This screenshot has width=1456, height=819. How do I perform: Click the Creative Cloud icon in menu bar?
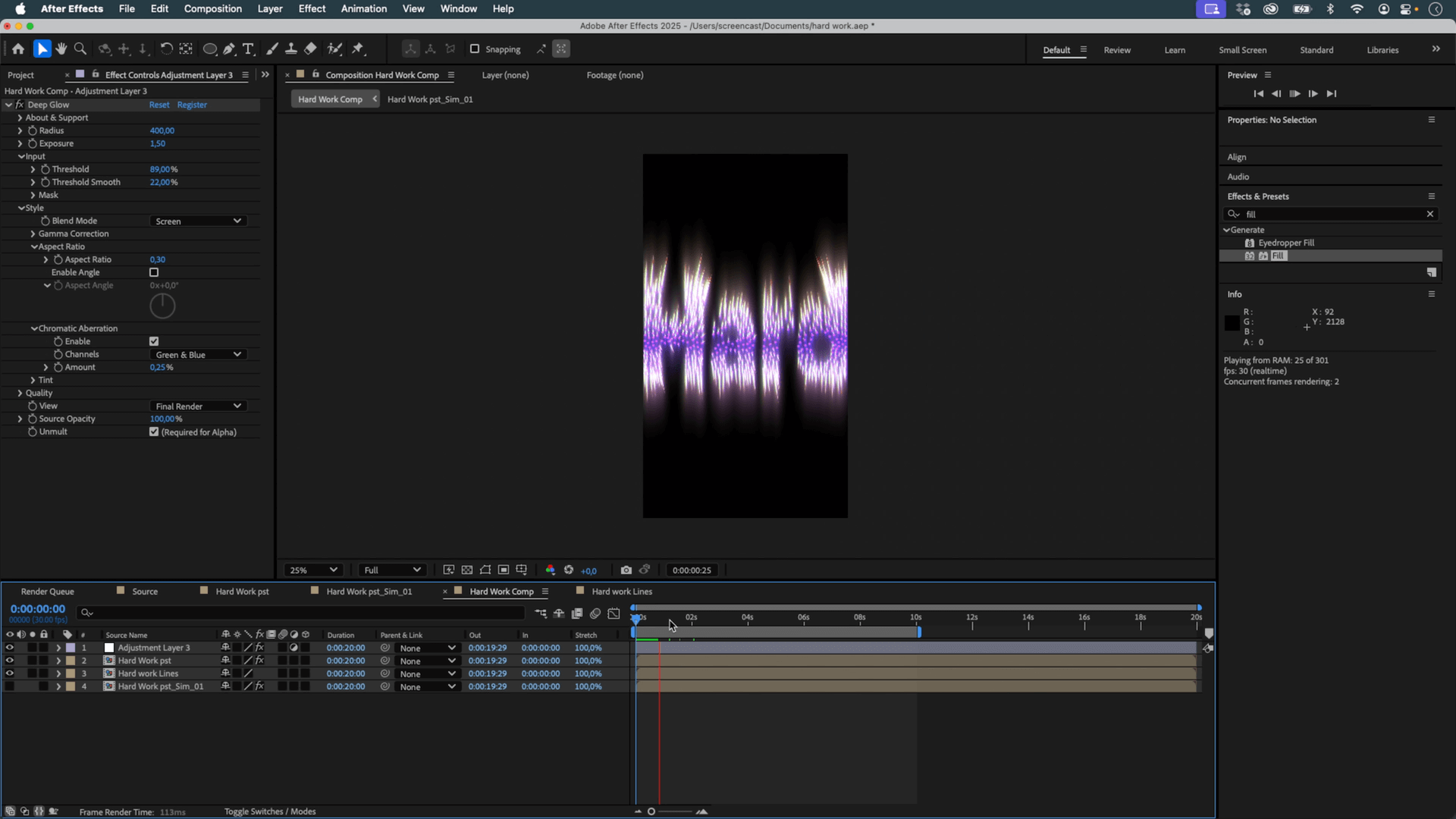point(1271,9)
